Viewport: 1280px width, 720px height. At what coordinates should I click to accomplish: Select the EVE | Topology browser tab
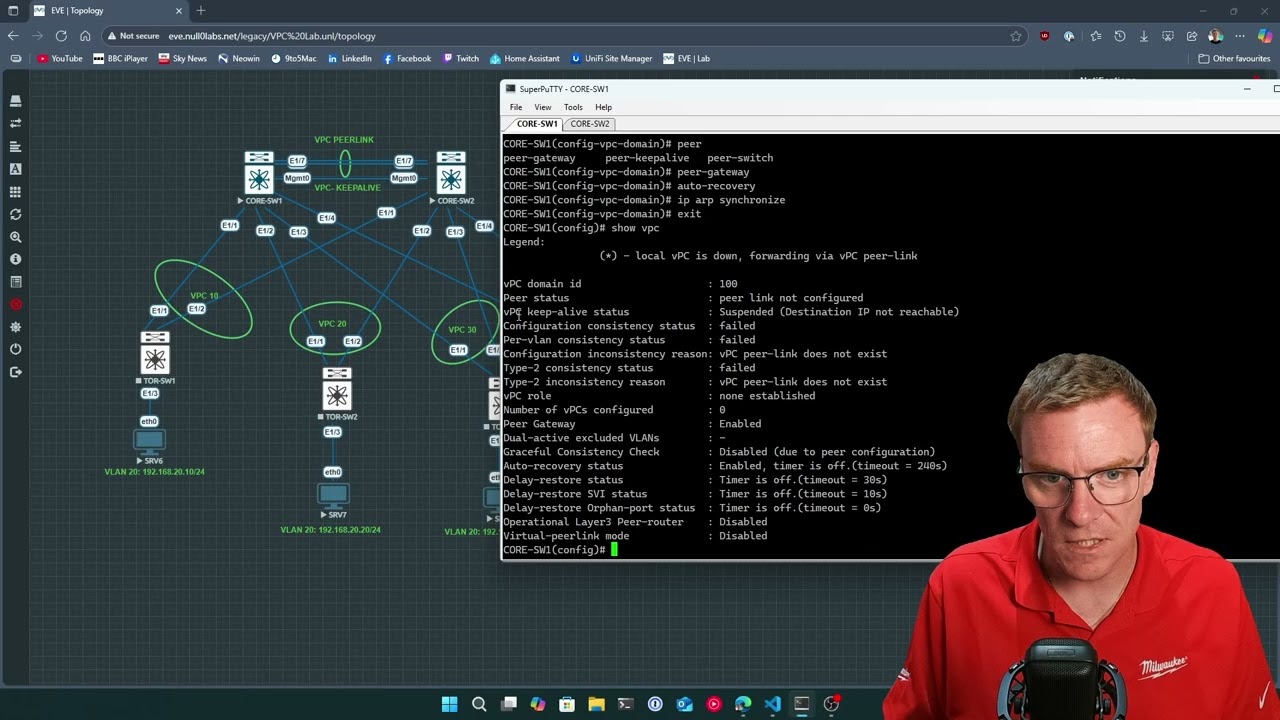108,11
